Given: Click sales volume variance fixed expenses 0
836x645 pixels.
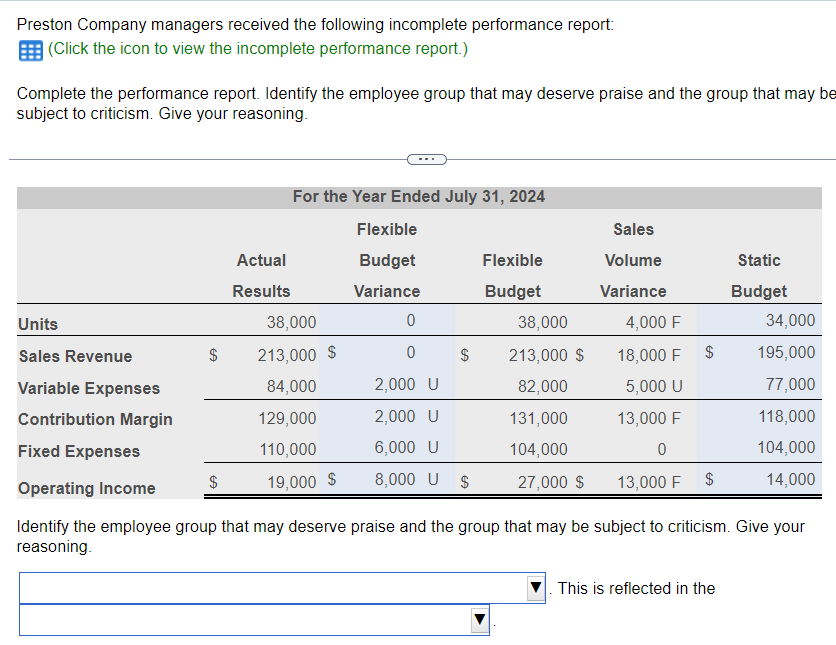Looking at the screenshot, I should coord(662,449).
